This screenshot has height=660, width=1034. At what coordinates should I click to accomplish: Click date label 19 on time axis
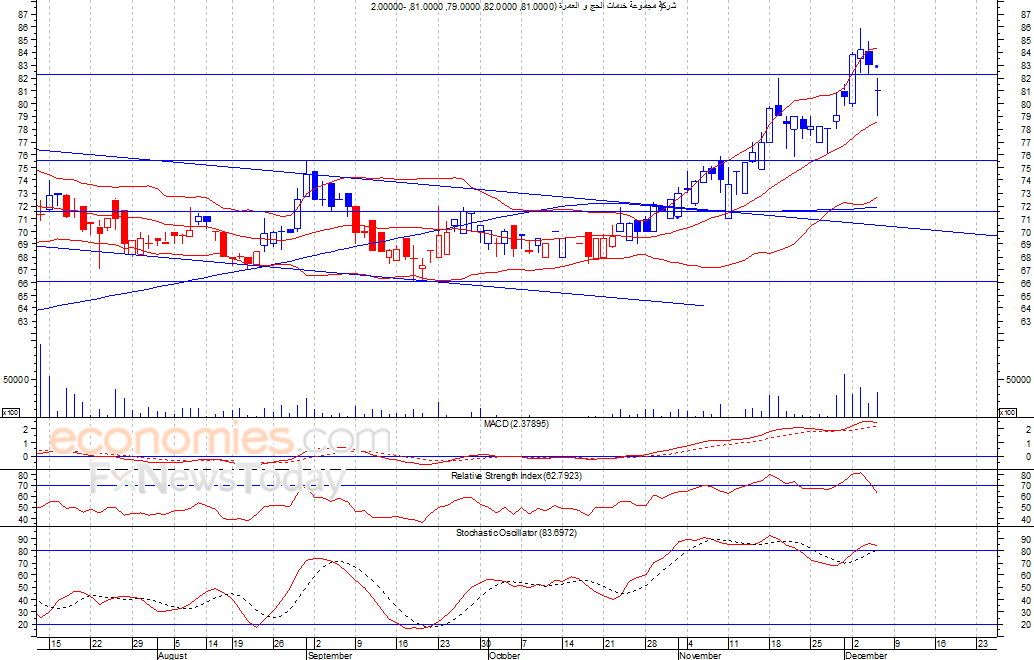[238, 644]
